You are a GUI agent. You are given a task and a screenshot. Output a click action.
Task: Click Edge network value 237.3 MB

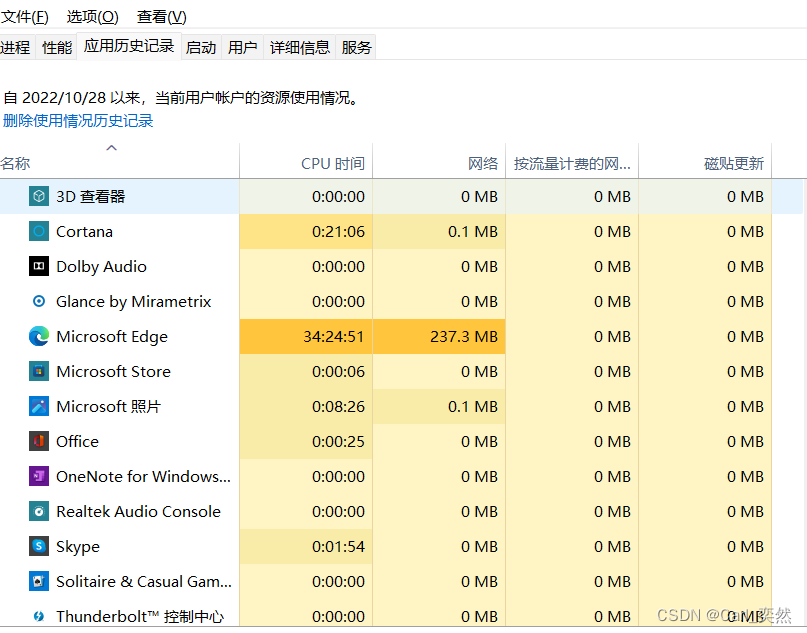coord(464,337)
